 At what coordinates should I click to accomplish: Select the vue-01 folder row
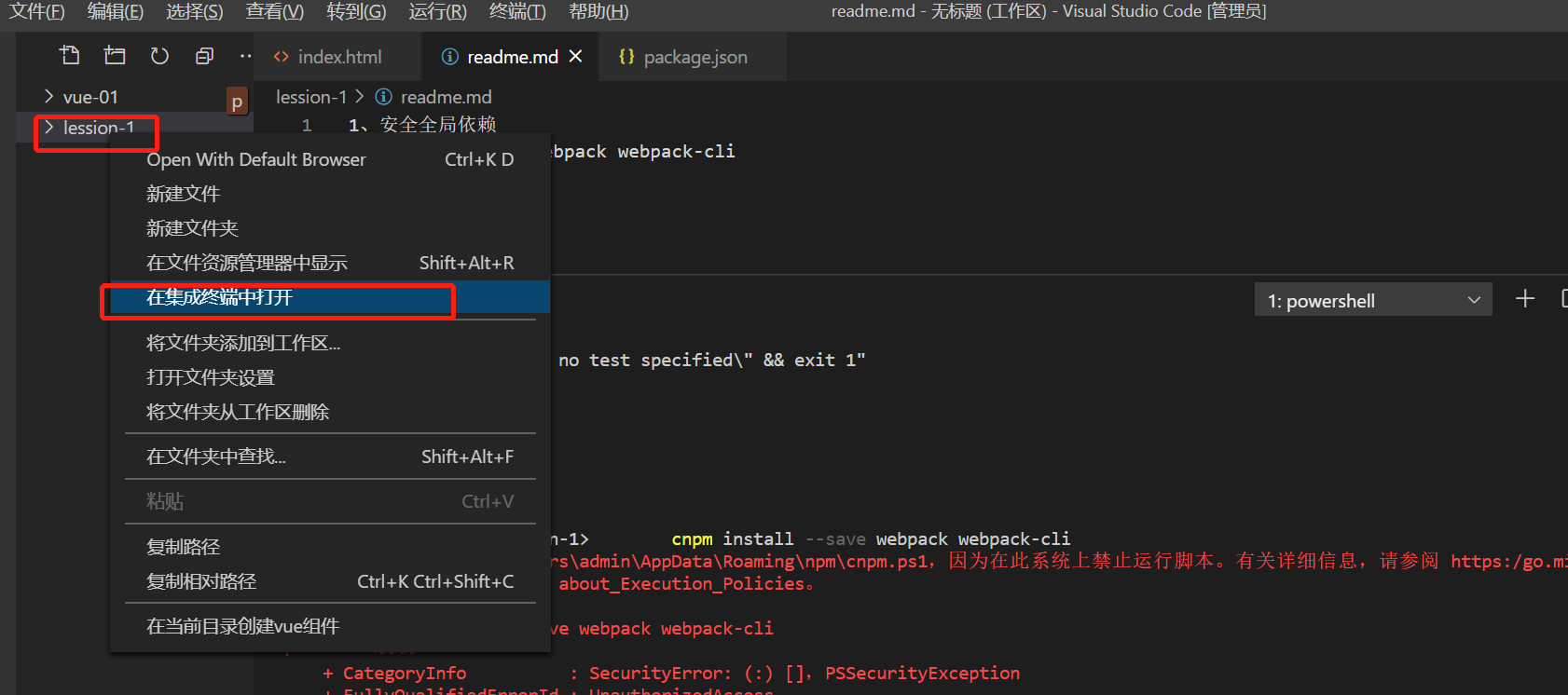pos(133,97)
